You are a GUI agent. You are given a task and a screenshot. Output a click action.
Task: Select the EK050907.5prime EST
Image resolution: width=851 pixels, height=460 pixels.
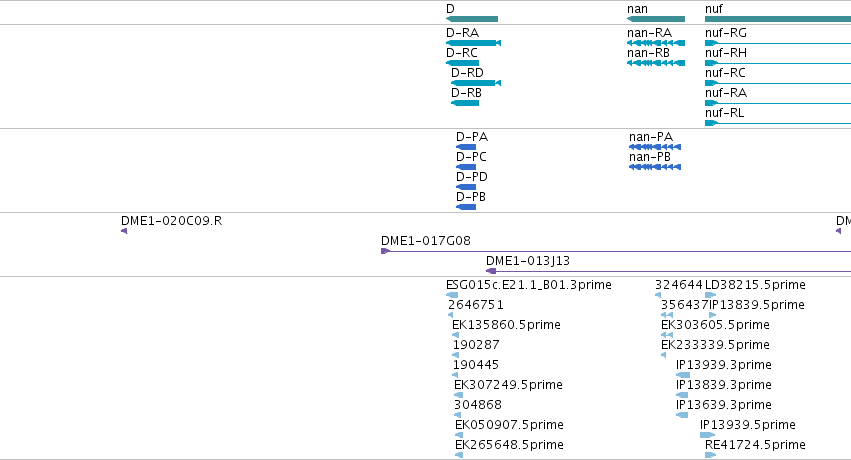(x=459, y=436)
